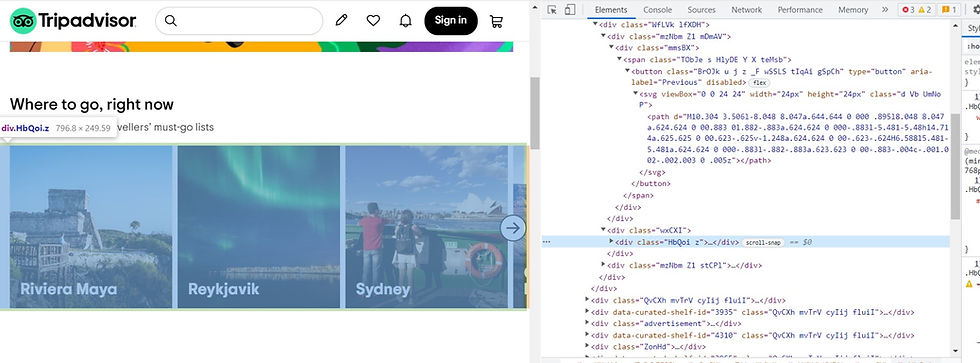The image size is (980, 363).
Task: Expand the shelf-id 3935 div node
Action: point(587,312)
